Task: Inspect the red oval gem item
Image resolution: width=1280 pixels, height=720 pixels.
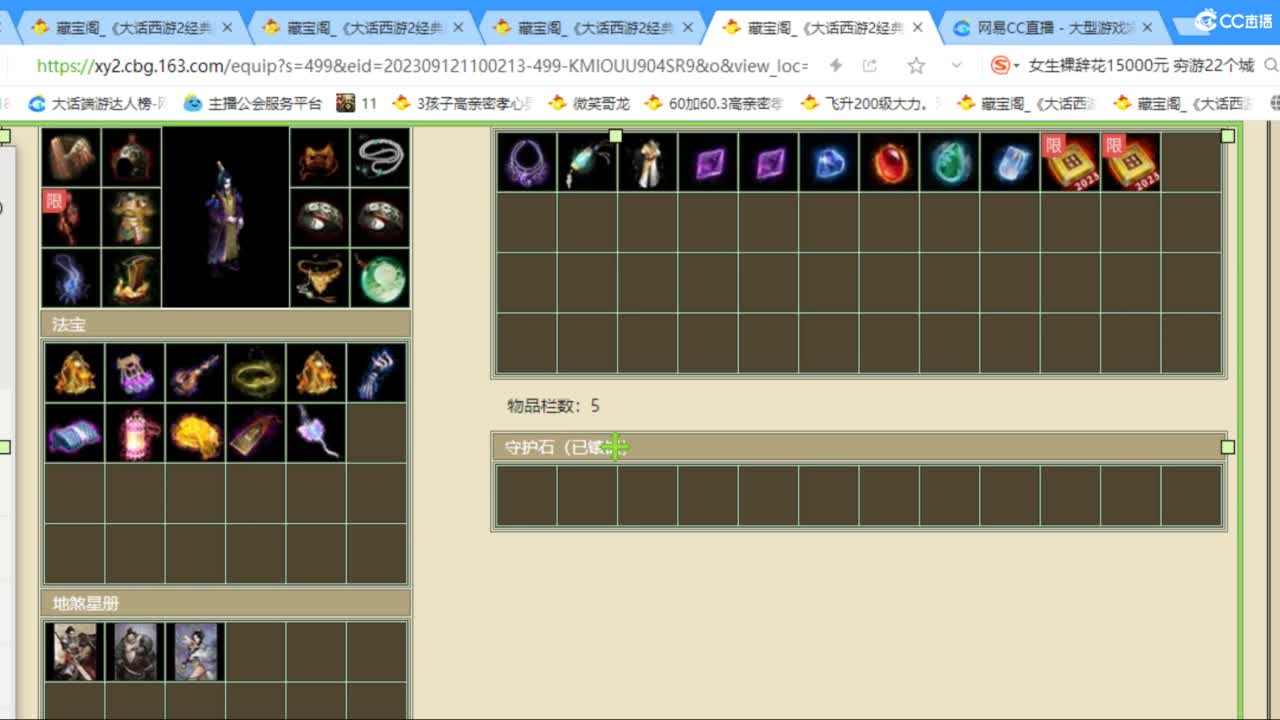Action: 889,162
